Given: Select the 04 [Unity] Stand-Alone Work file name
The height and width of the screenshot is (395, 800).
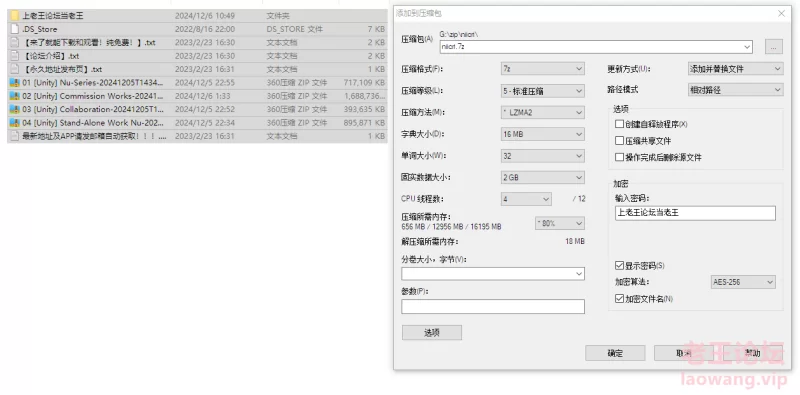Looking at the screenshot, I should coord(93,122).
